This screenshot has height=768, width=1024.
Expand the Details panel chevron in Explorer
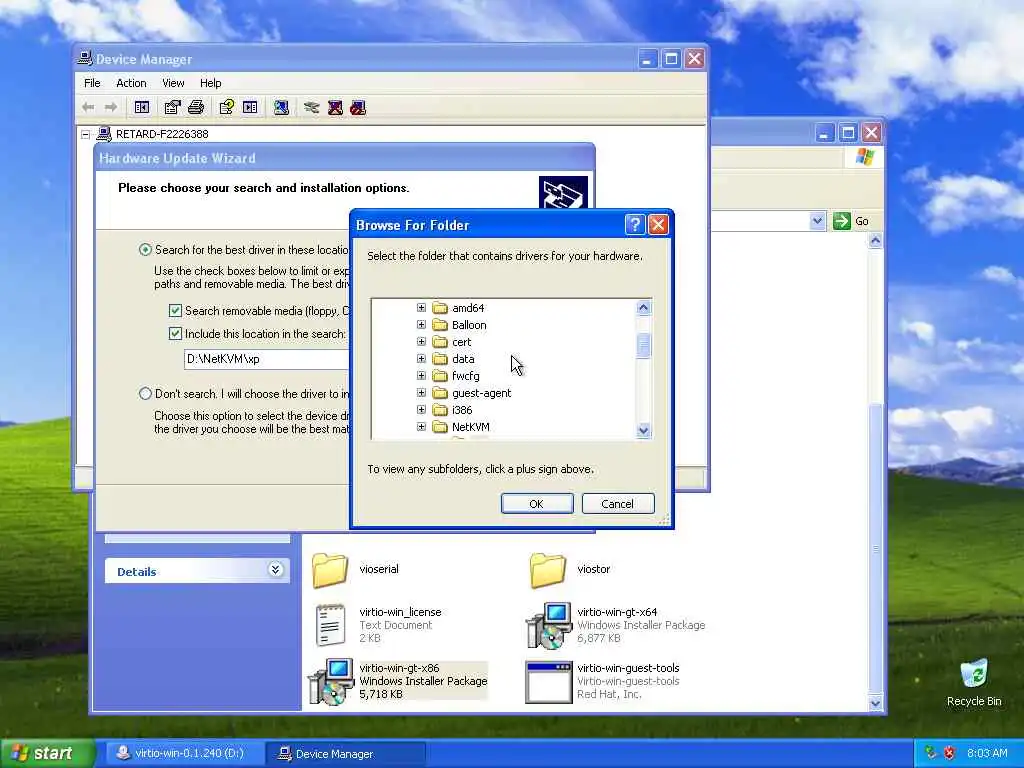pyautogui.click(x=276, y=570)
